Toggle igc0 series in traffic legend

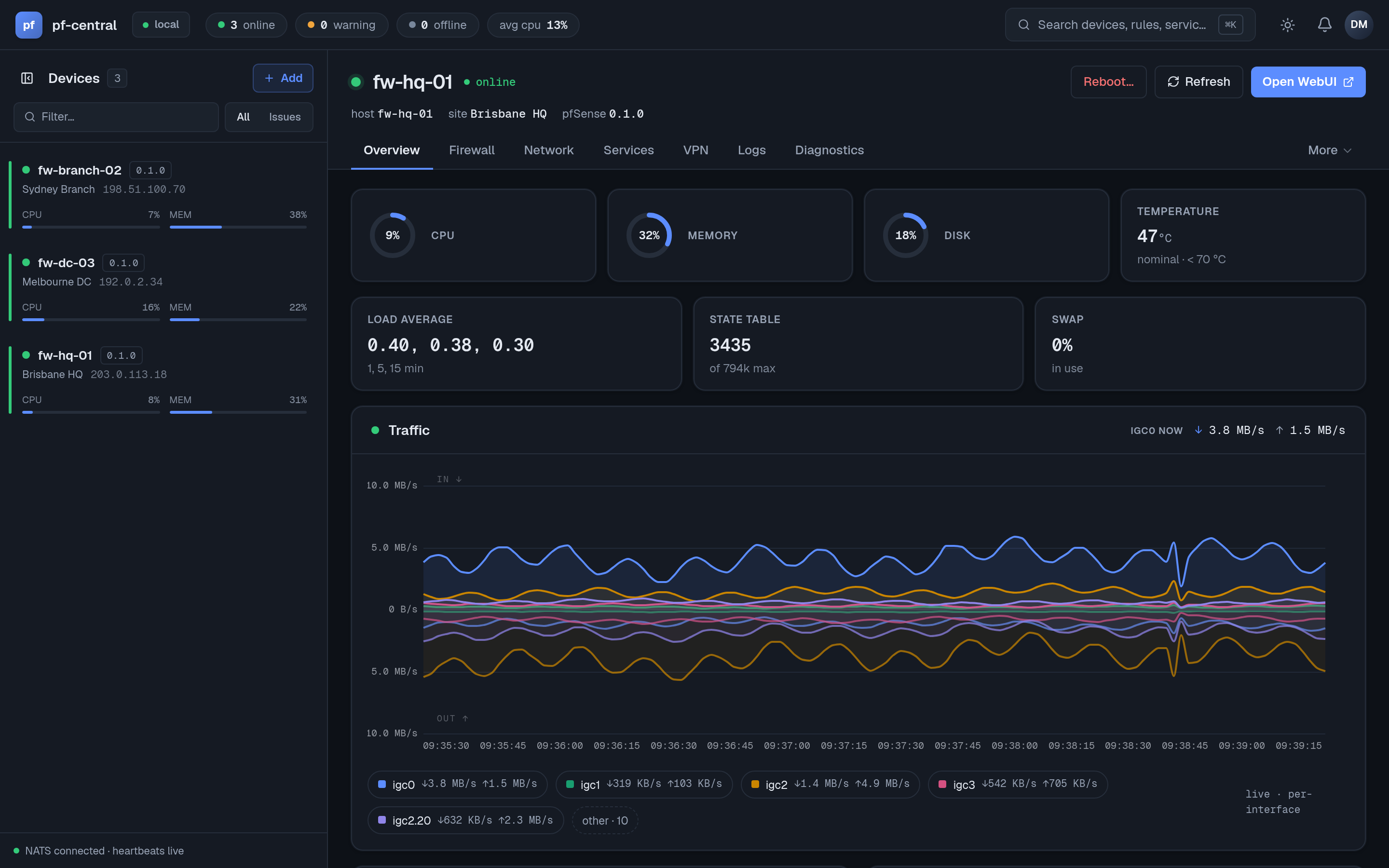[x=457, y=784]
